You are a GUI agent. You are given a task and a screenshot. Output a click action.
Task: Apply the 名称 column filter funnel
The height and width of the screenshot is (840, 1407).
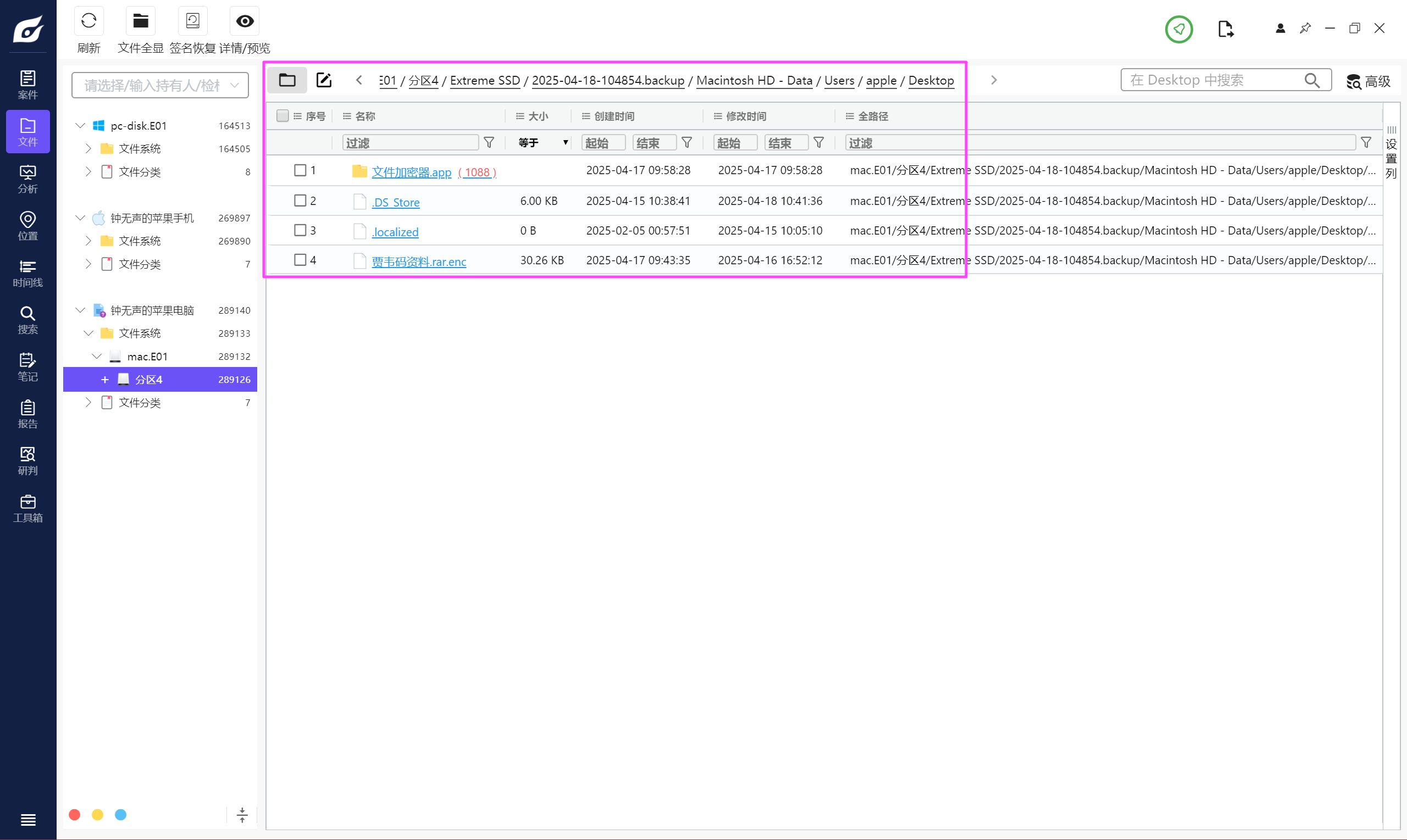489,143
